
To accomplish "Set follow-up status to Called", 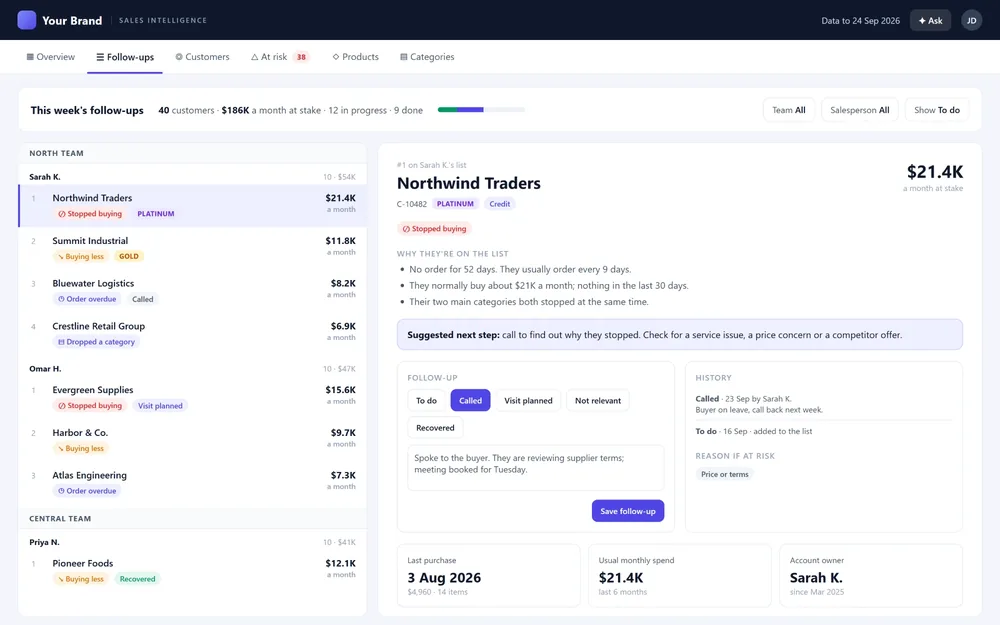I will (x=471, y=401).
